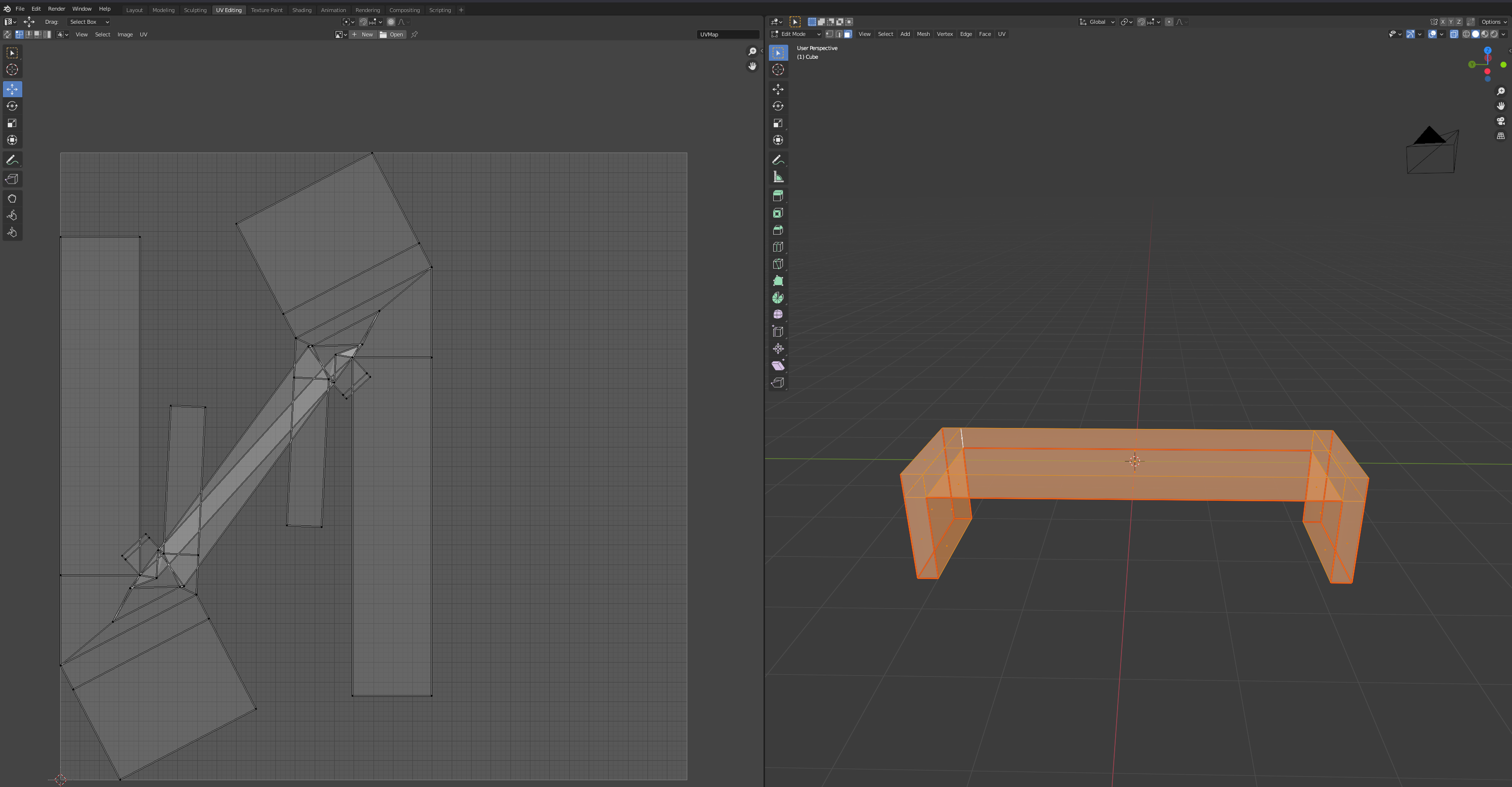1512x787 pixels.
Task: Open the View menu in UV Editor
Action: click(x=82, y=34)
